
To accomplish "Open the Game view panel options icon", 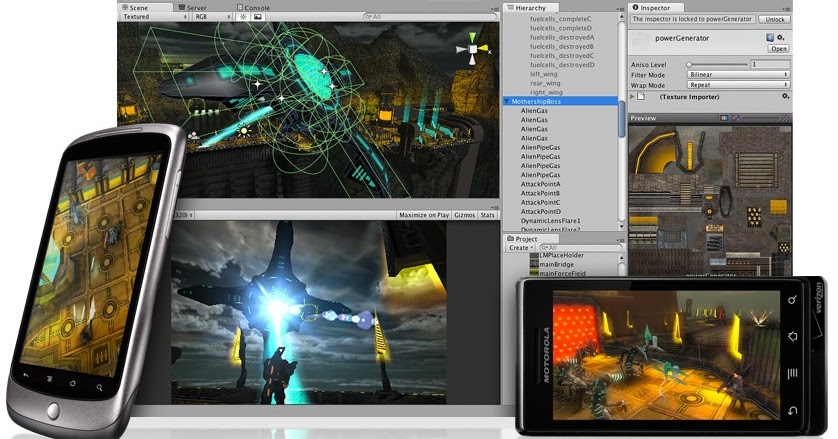I will pos(495,207).
